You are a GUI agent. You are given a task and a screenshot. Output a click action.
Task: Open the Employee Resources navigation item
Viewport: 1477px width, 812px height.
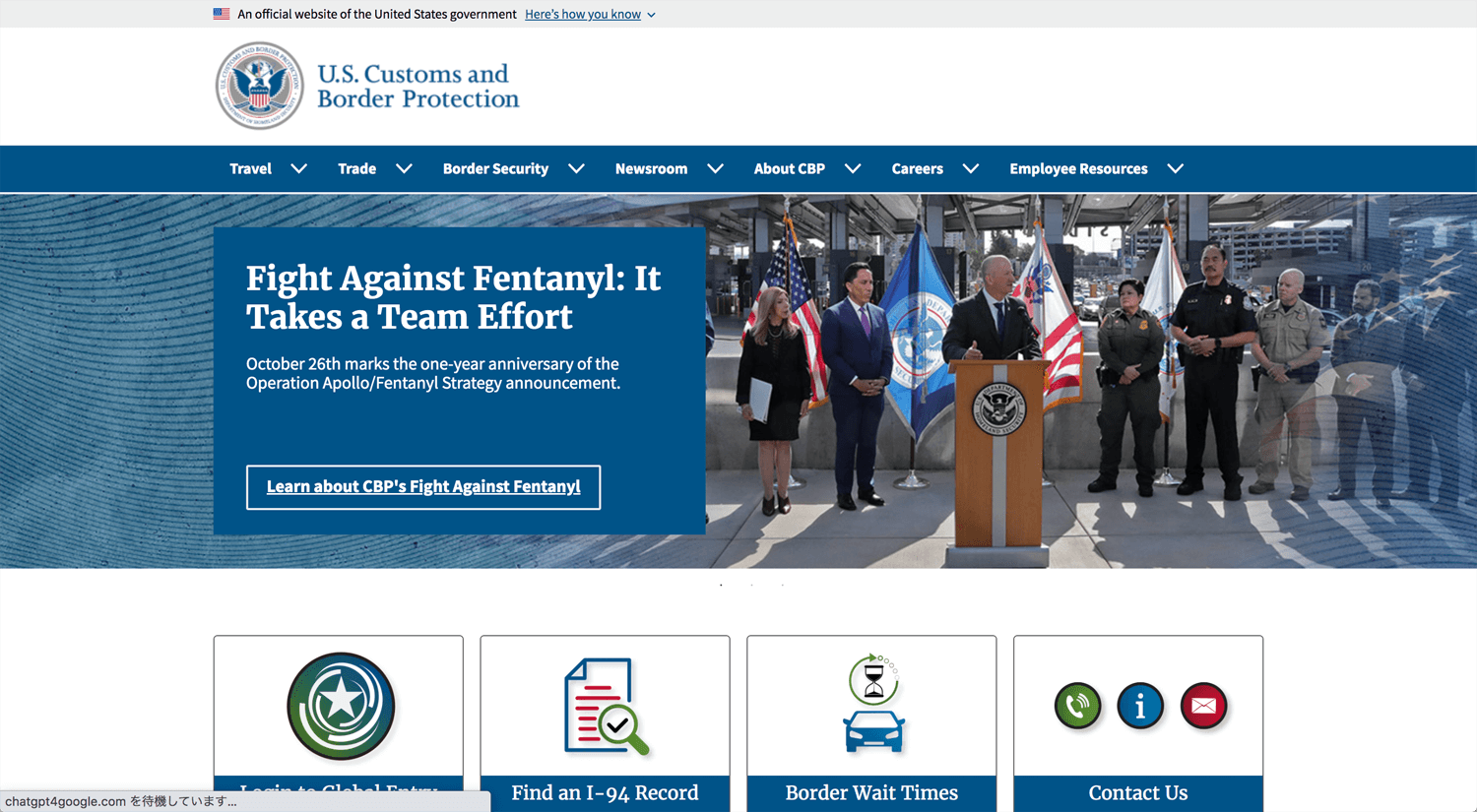(1078, 169)
